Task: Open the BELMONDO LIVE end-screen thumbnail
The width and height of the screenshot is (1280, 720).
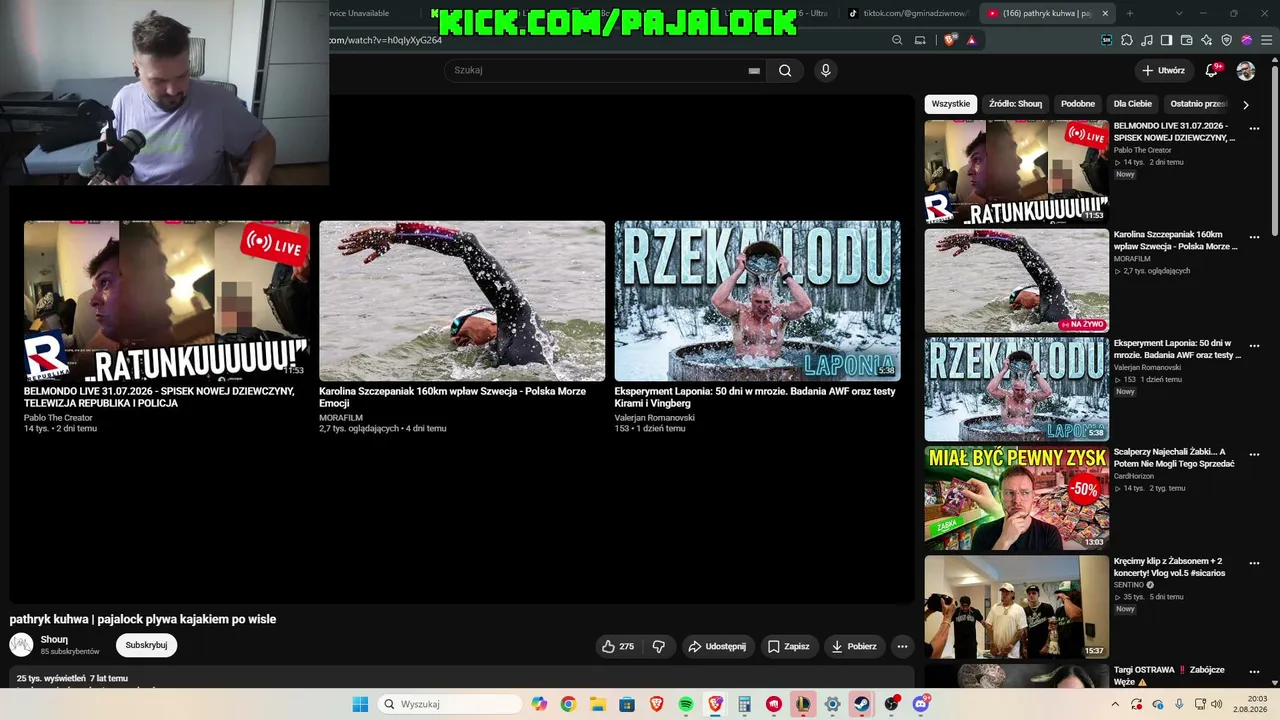Action: point(167,301)
